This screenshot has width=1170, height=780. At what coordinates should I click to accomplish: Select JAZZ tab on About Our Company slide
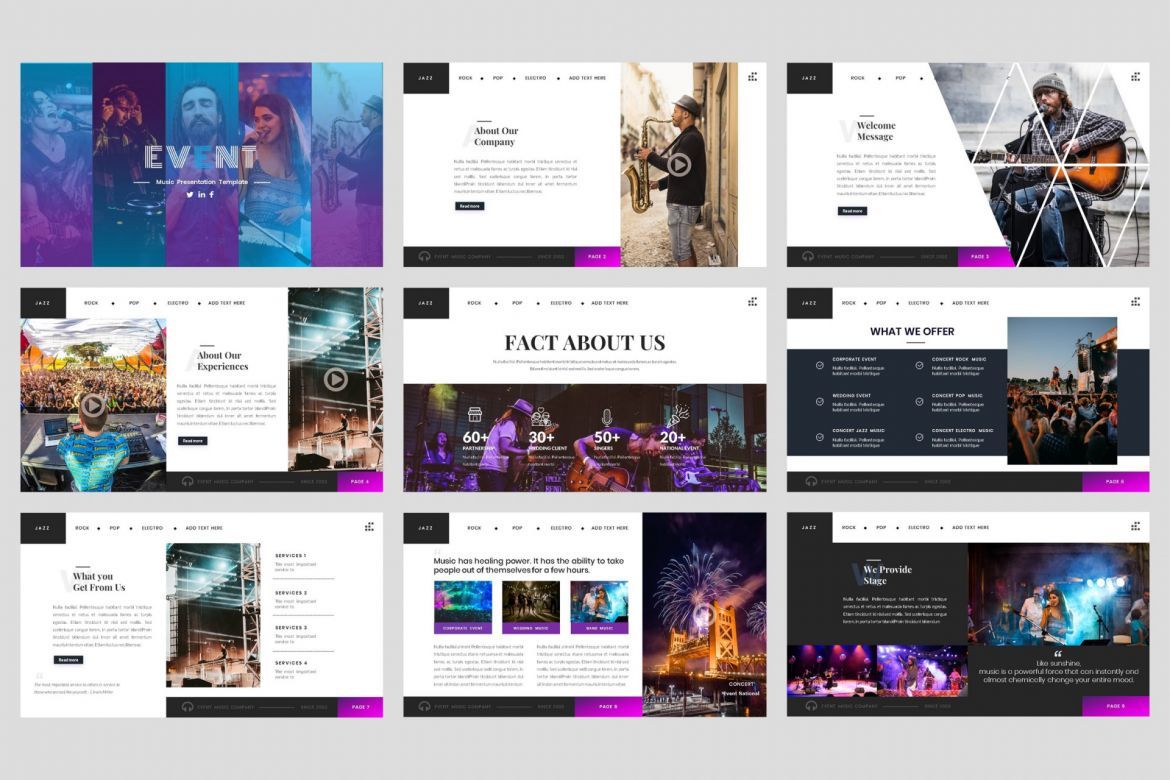(x=426, y=78)
